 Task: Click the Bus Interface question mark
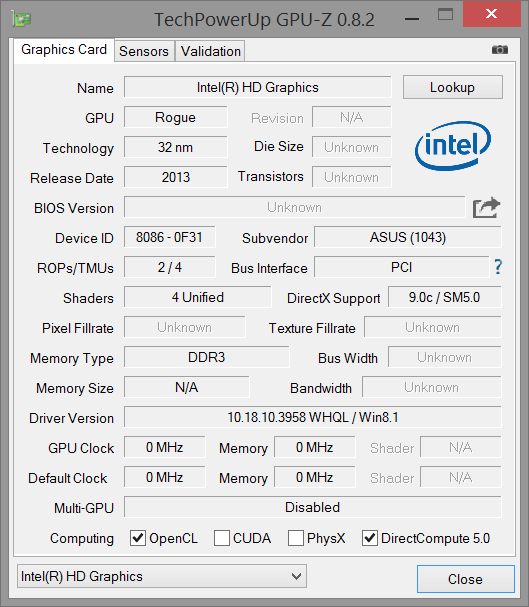coord(498,267)
